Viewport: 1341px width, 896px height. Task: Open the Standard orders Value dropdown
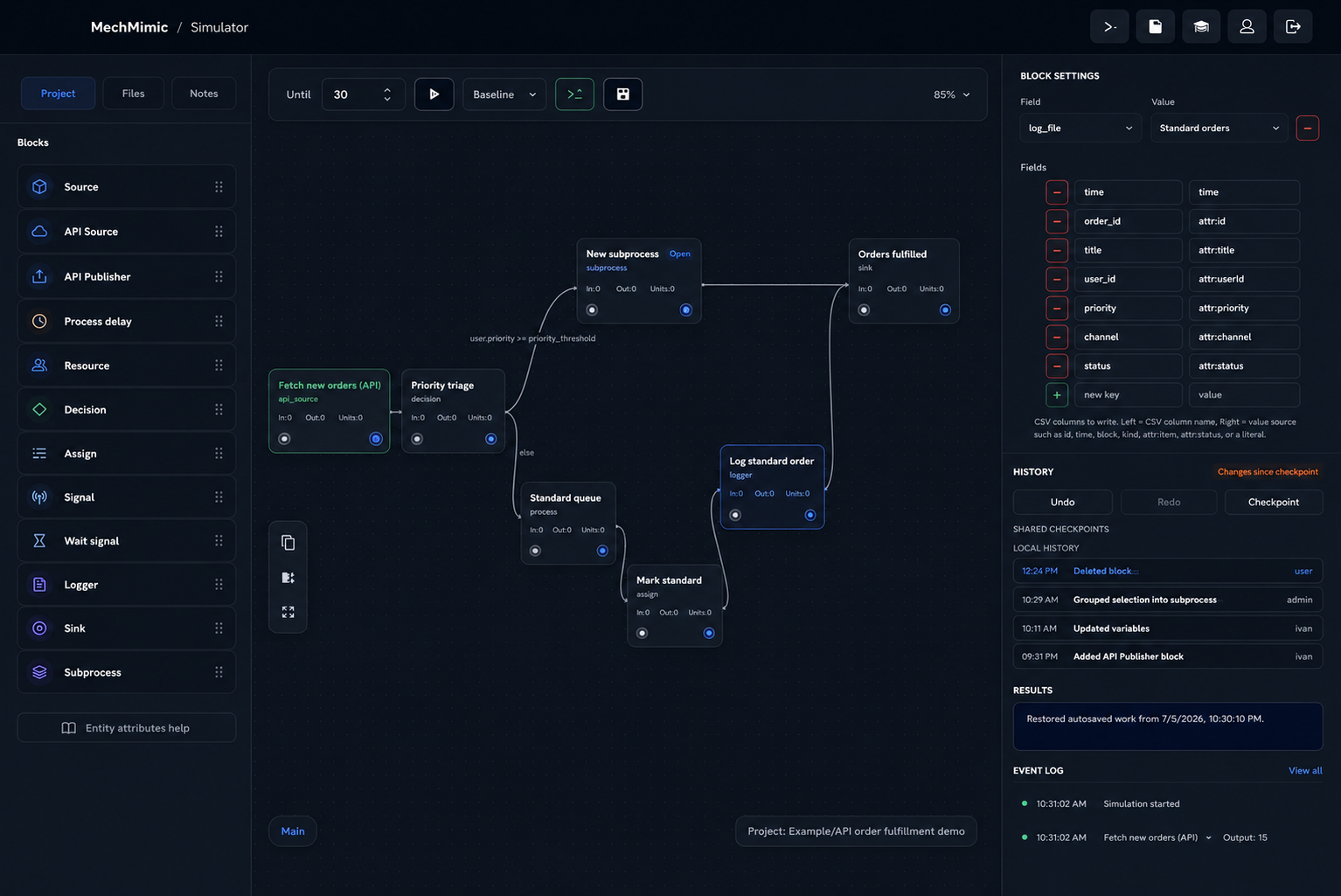click(x=1219, y=128)
